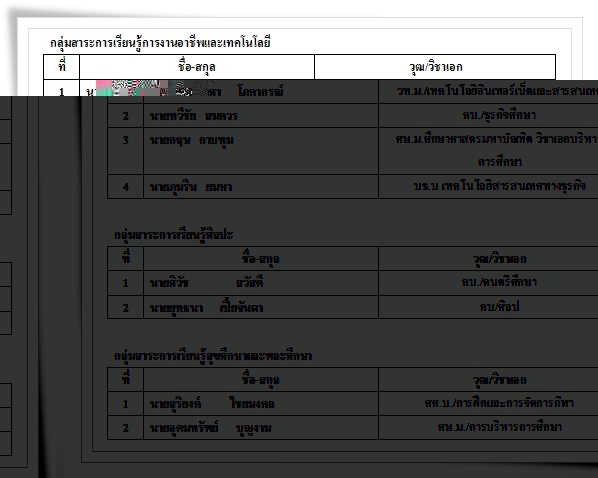598x478 pixels.
Task: Click the heading กลุ่มสาระการเรียนรู้สุขศึกษาและพละศึกษา
Action: point(213,356)
